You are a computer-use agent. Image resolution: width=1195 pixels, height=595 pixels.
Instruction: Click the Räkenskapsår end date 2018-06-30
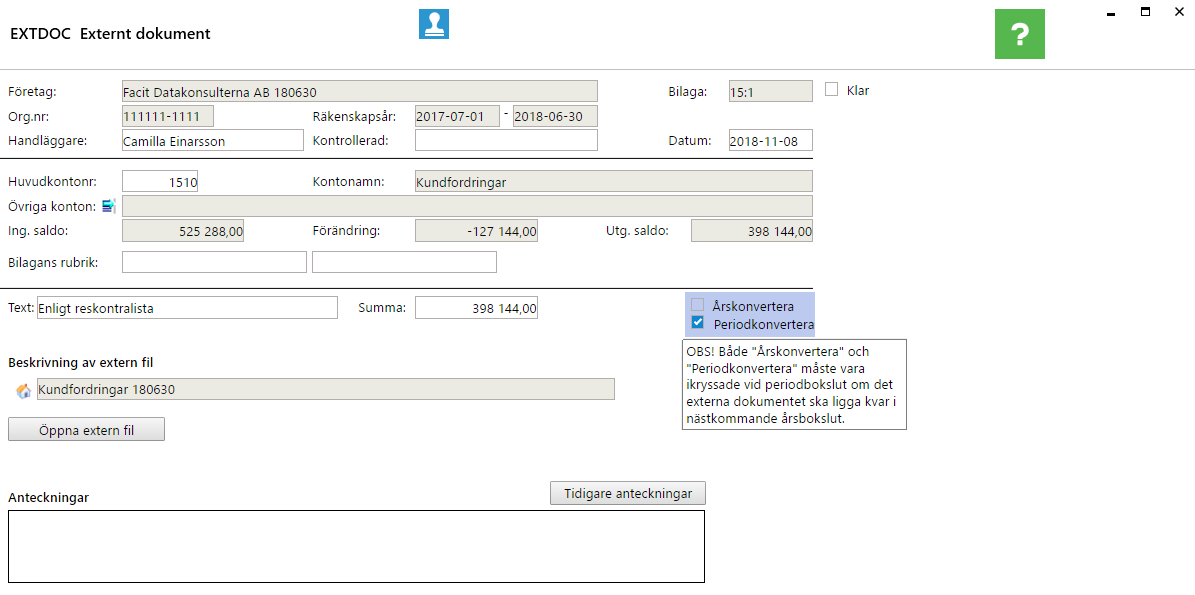[556, 116]
